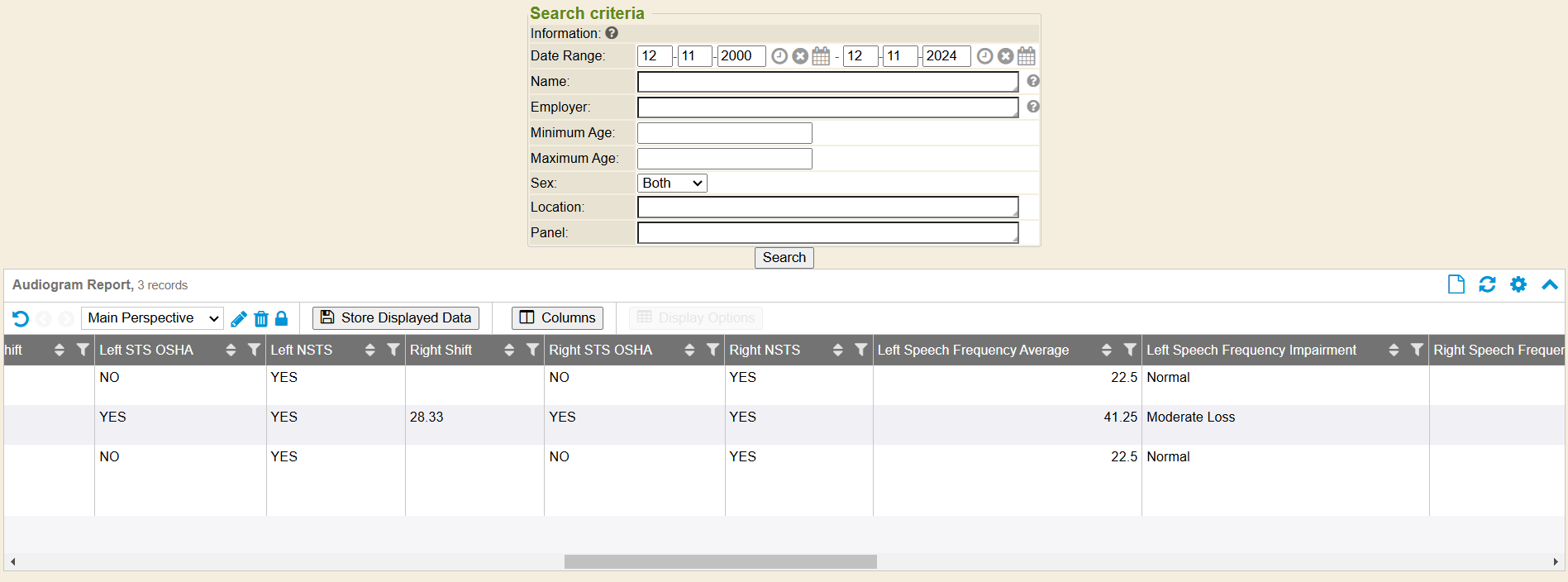This screenshot has width=1568, height=582.
Task: Open the Columns chooser
Action: (557, 318)
